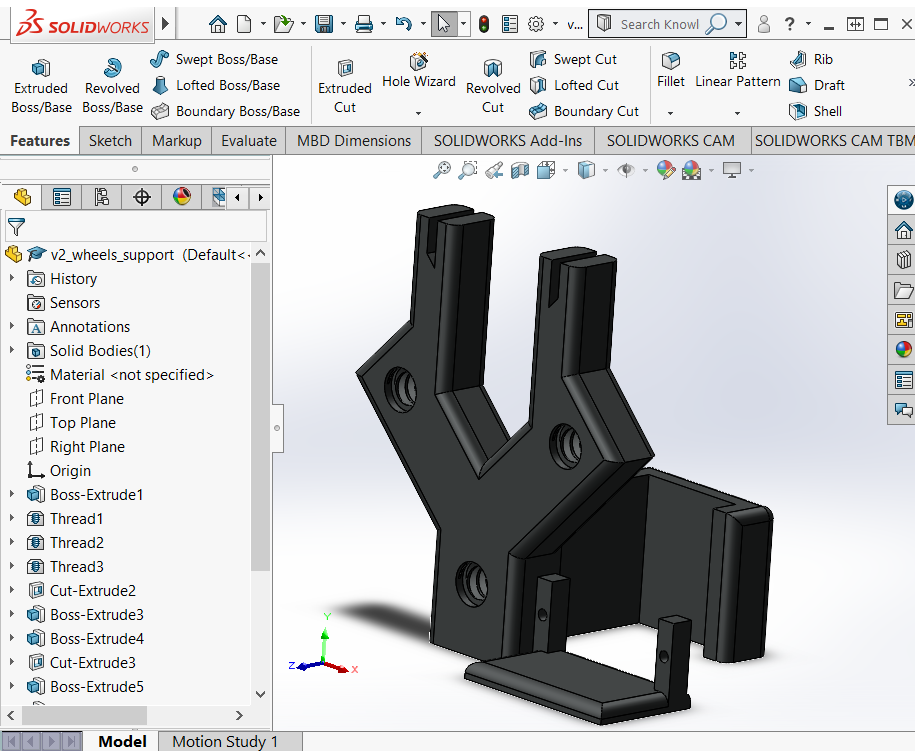Select the Boss-Extrude3 feature
Image resolution: width=915 pixels, height=751 pixels.
[95, 614]
